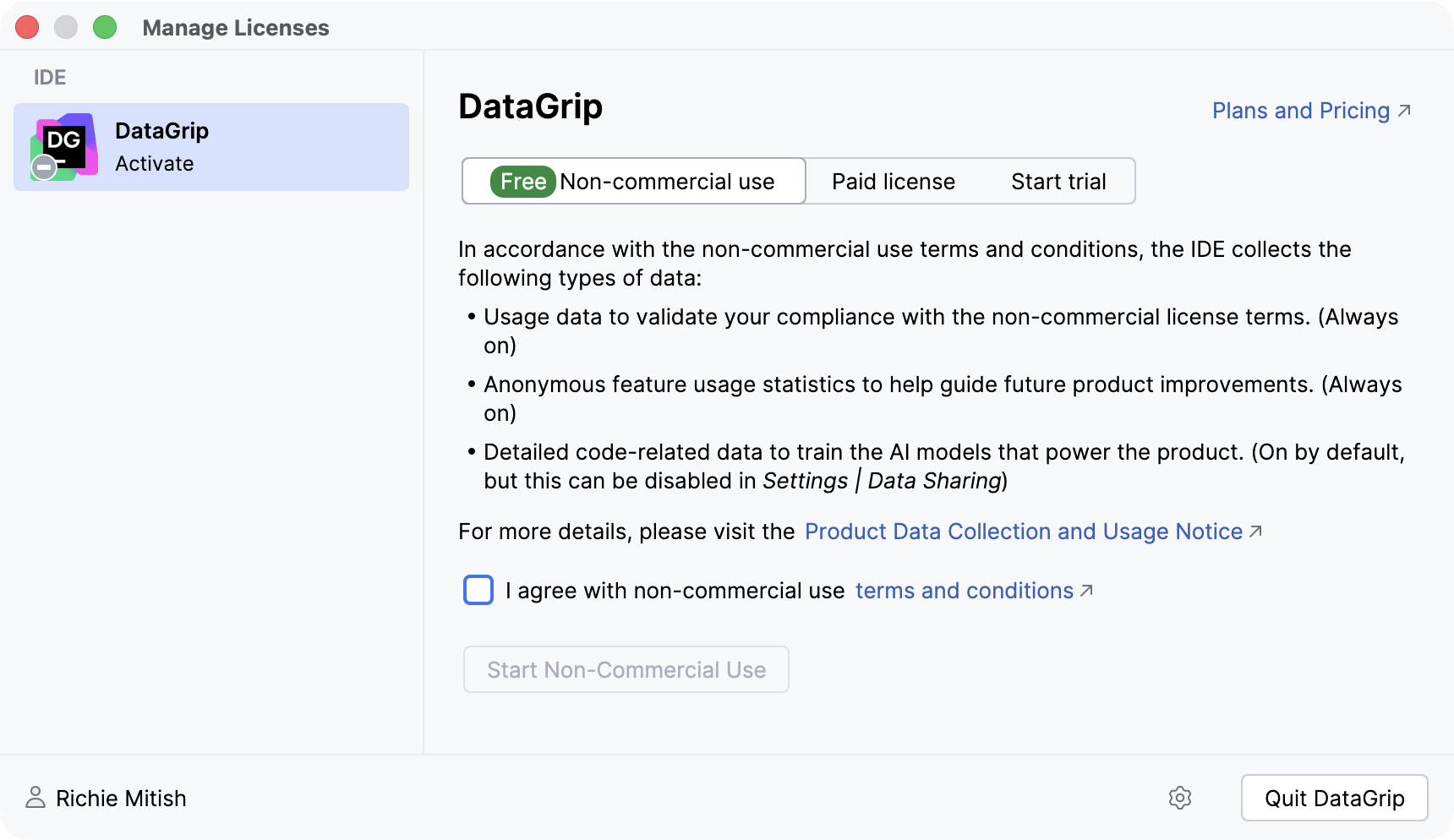Open the terms and conditions link

(974, 591)
